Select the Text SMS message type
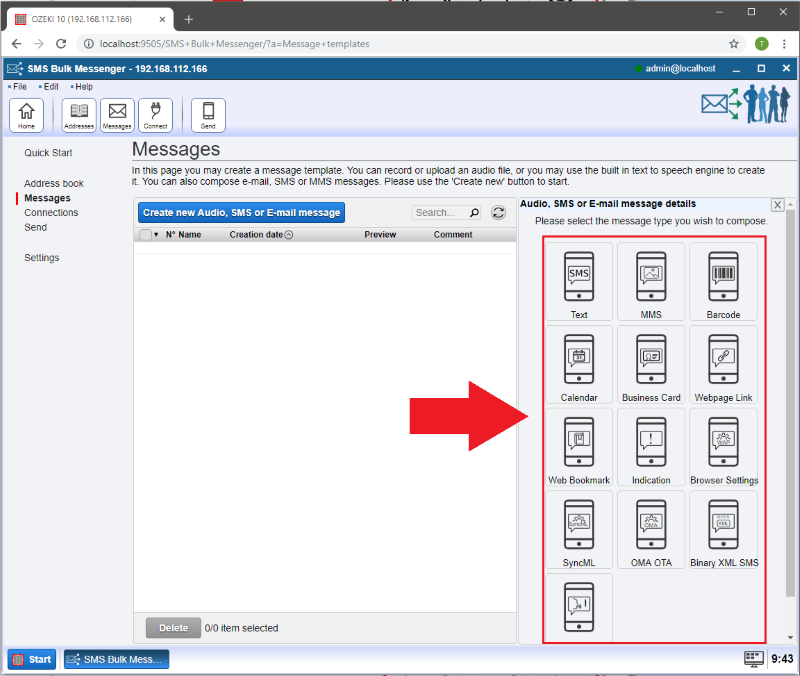Screen dimensions: 800x676 [579, 281]
